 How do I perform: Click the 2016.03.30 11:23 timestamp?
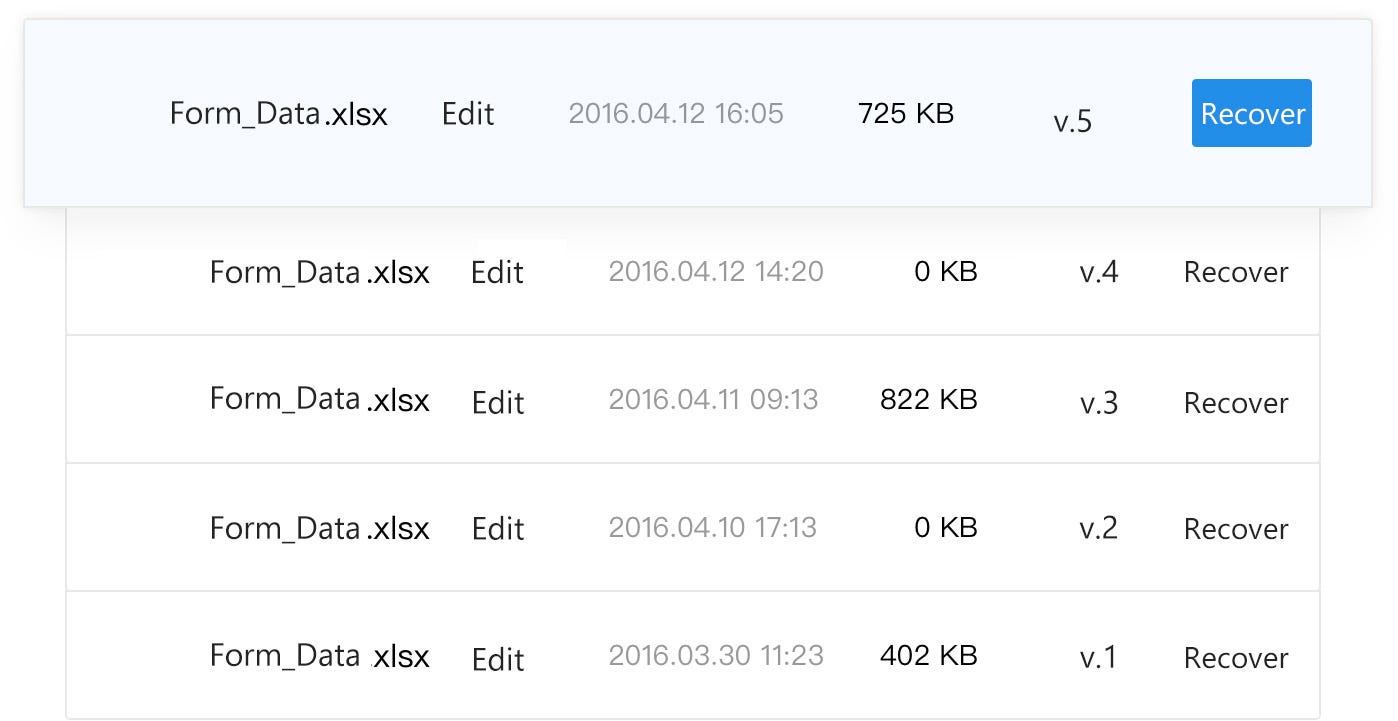[x=716, y=656]
